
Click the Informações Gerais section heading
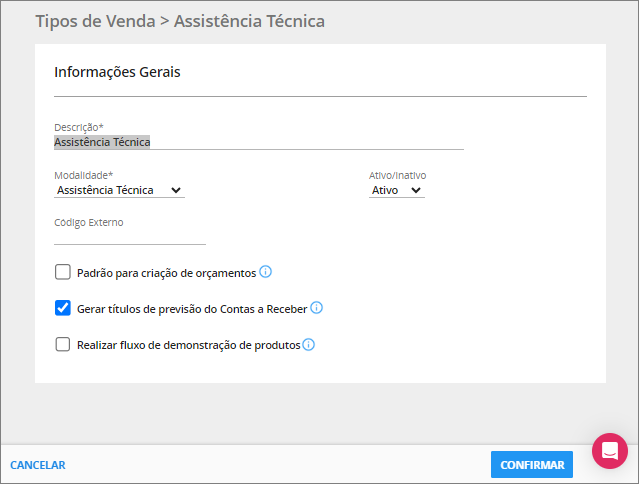(117, 72)
